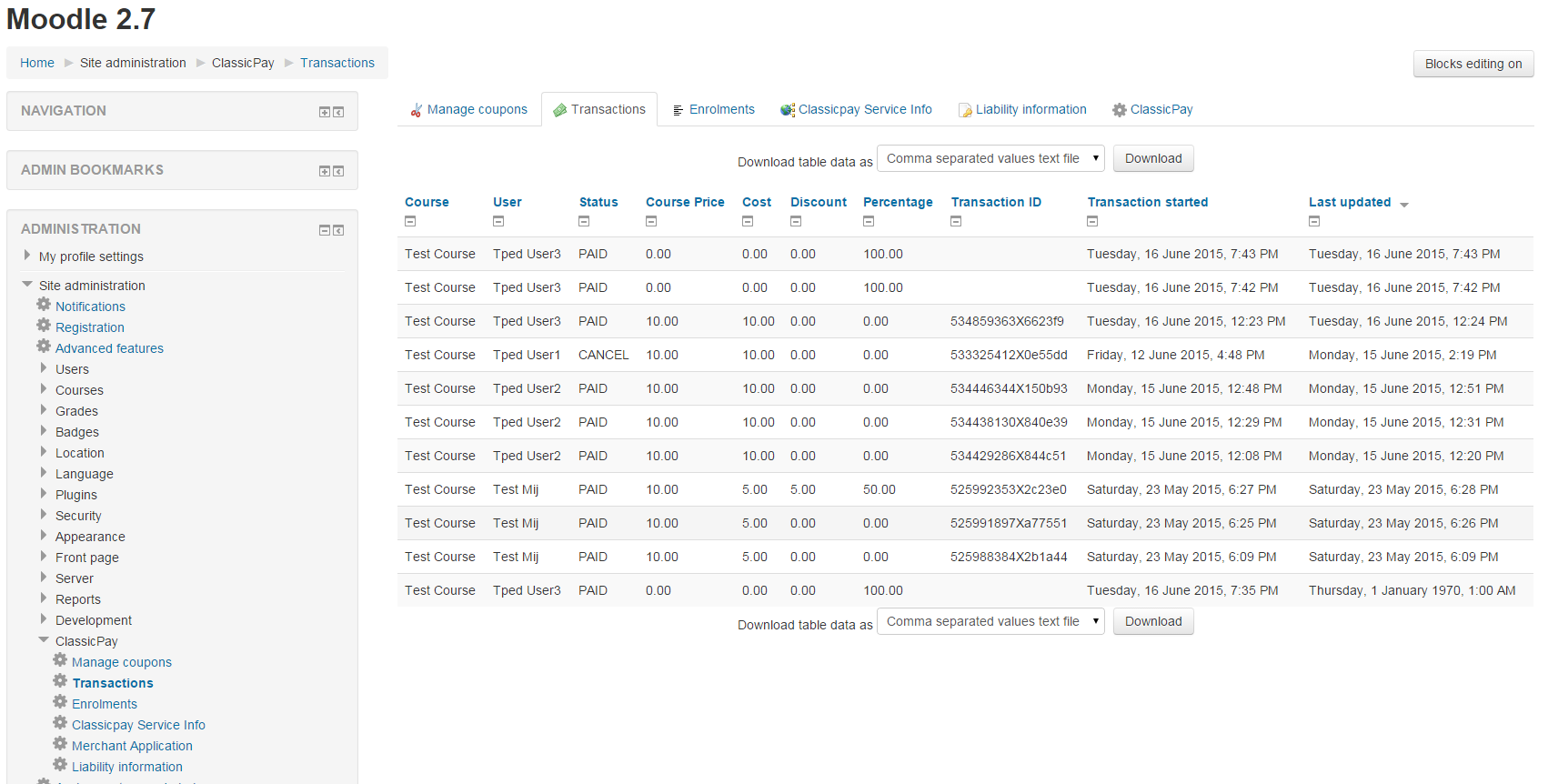This screenshot has width=1548, height=784.
Task: Hide the Percentage column
Action: [869, 221]
